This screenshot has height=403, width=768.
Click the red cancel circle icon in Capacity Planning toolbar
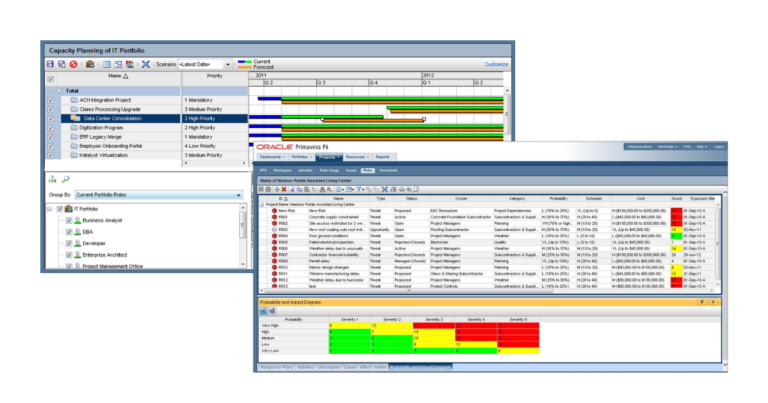pos(73,64)
